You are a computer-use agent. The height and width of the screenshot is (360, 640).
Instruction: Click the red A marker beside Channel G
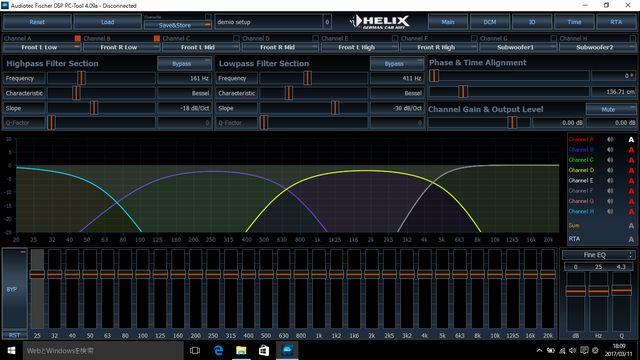[x=631, y=201]
